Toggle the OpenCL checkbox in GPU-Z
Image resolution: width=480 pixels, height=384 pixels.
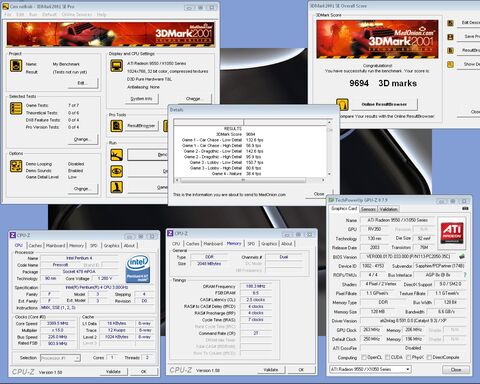coord(364,358)
